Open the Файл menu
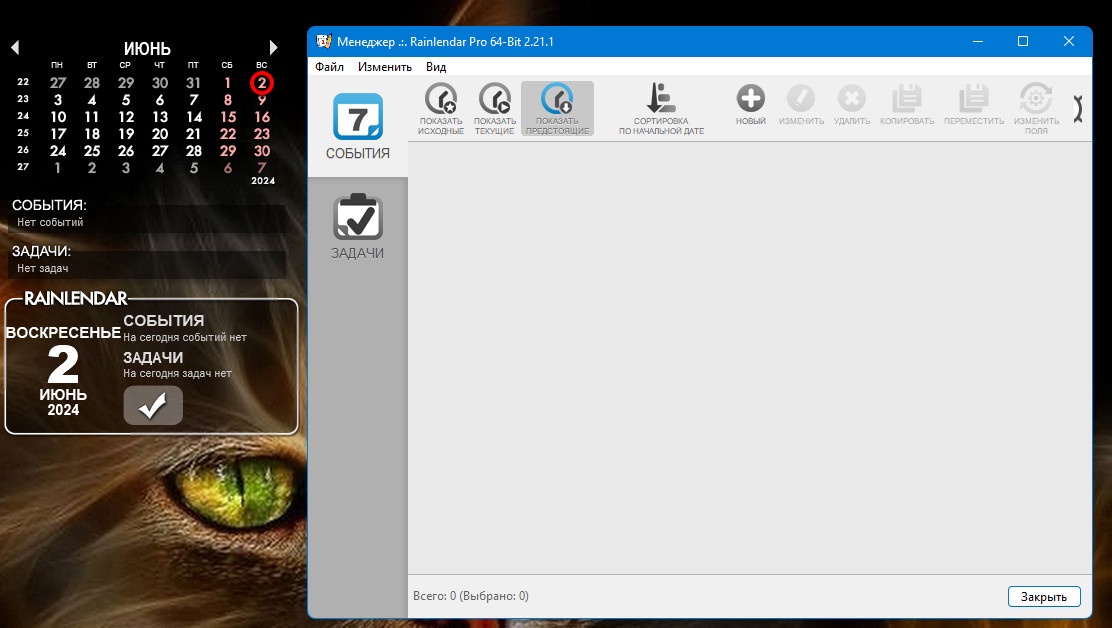This screenshot has width=1112, height=628. (329, 67)
